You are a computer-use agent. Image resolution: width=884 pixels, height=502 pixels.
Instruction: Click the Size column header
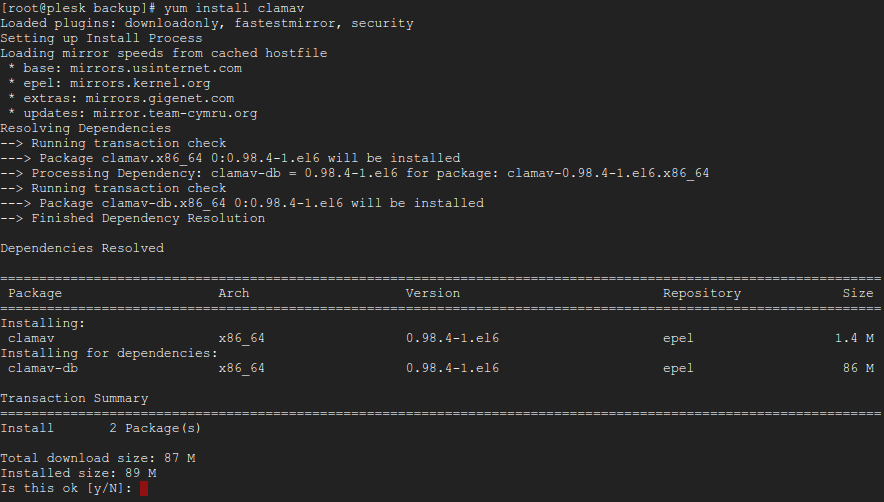click(x=858, y=293)
